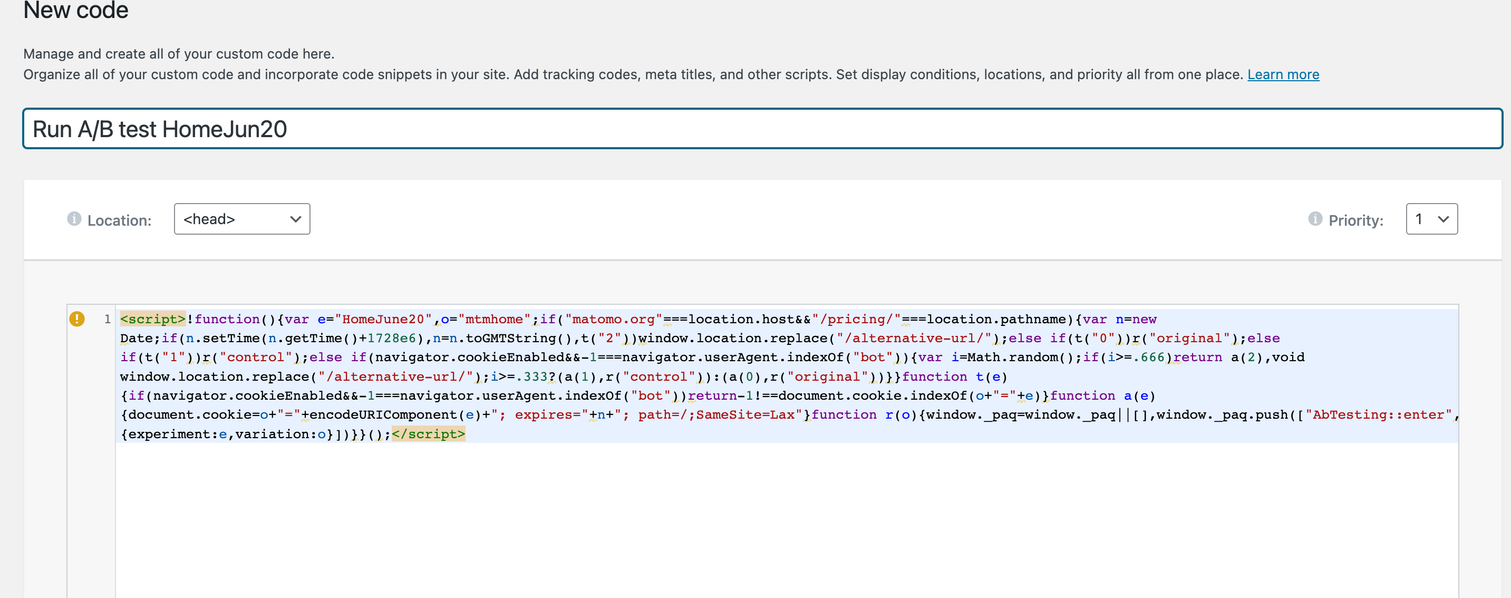Expand the Priority dropdown set to 1
This screenshot has height=598, width=1511.
(1431, 219)
